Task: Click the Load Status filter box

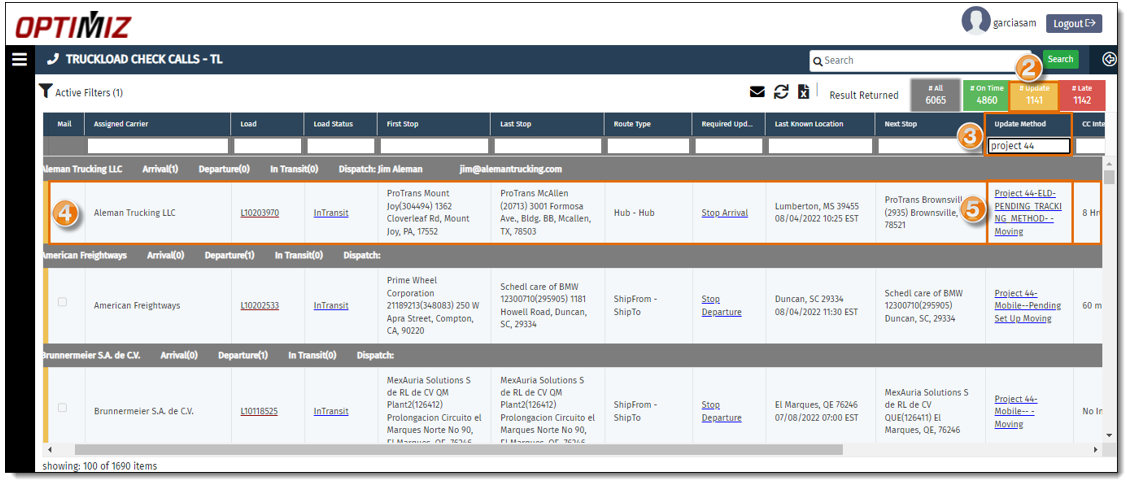Action: (x=341, y=146)
